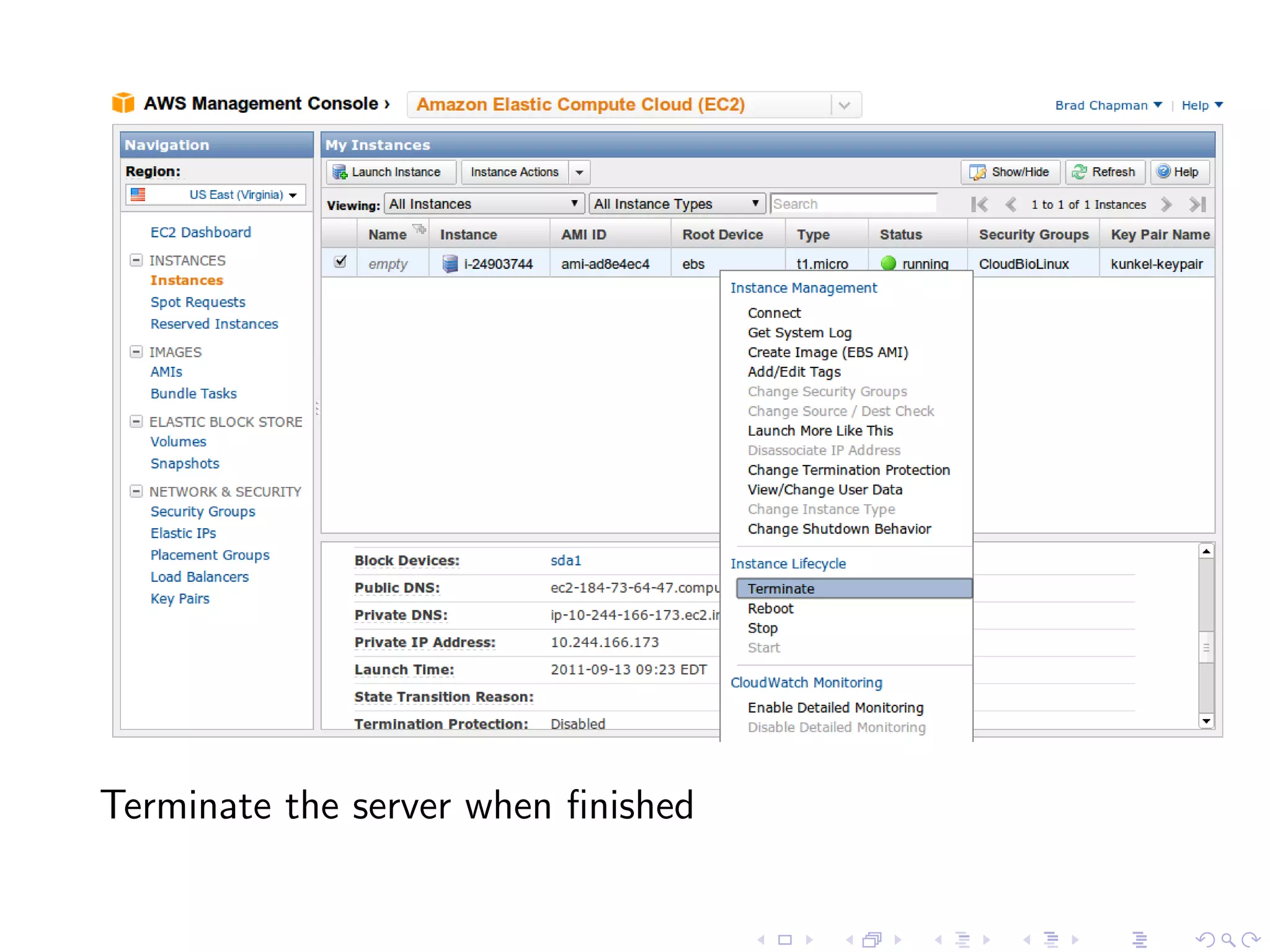This screenshot has width=1270, height=952.
Task: Choose Reboot from the menu
Action: tap(770, 609)
